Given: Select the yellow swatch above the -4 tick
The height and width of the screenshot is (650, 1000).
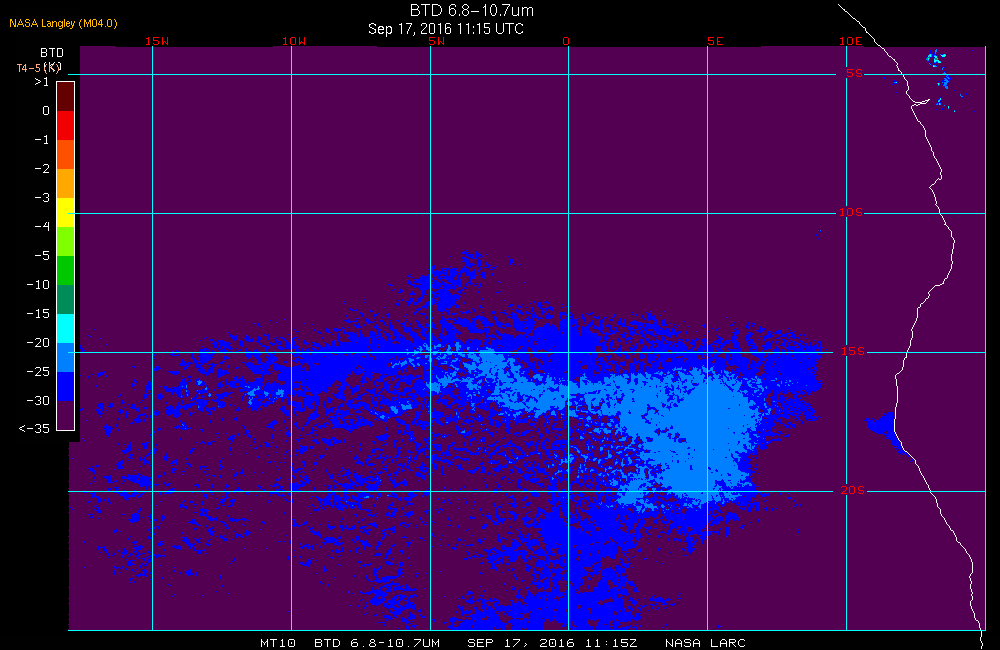Looking at the screenshot, I should point(66,212).
